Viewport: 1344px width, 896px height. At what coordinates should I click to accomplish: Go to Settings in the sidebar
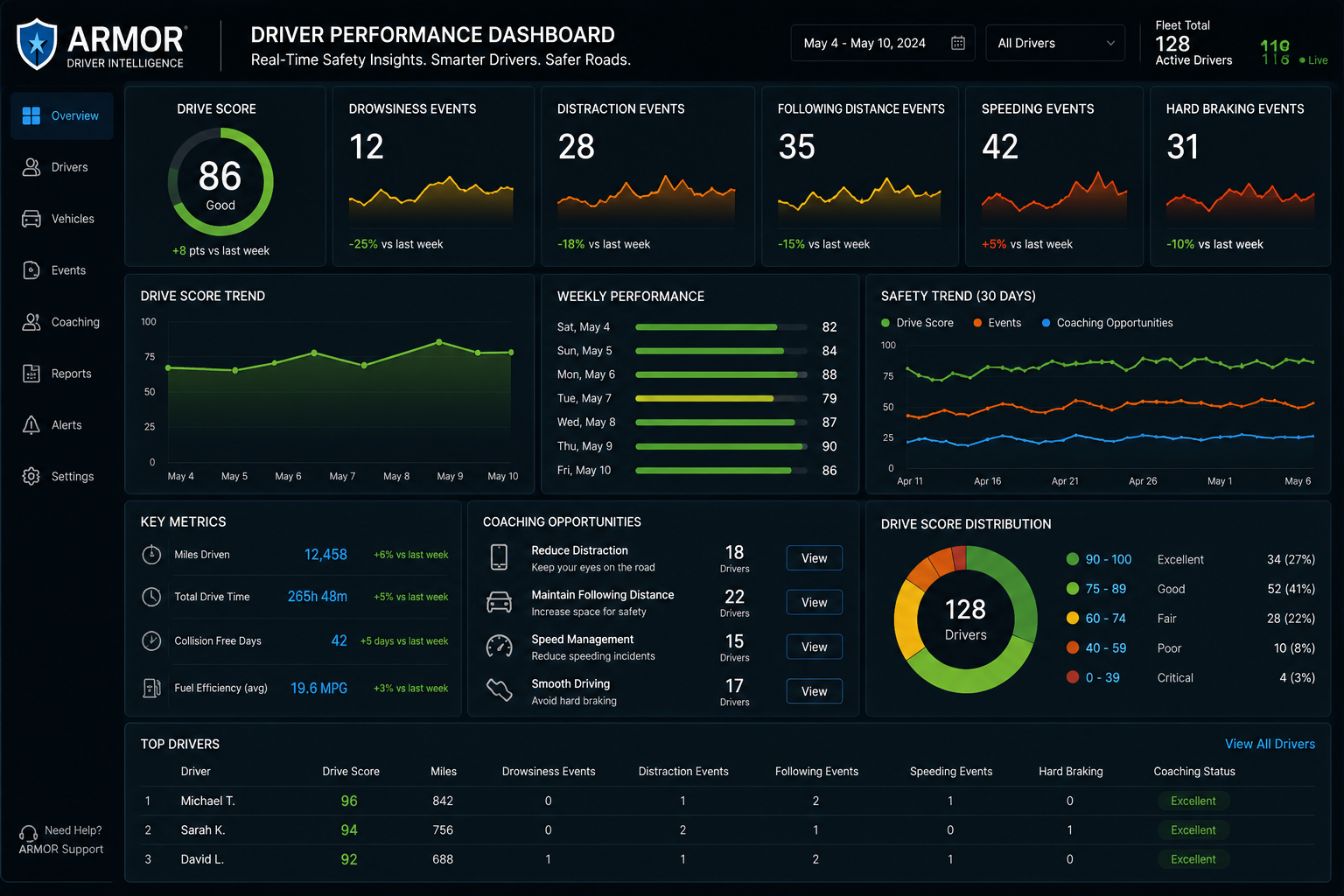tap(62, 477)
